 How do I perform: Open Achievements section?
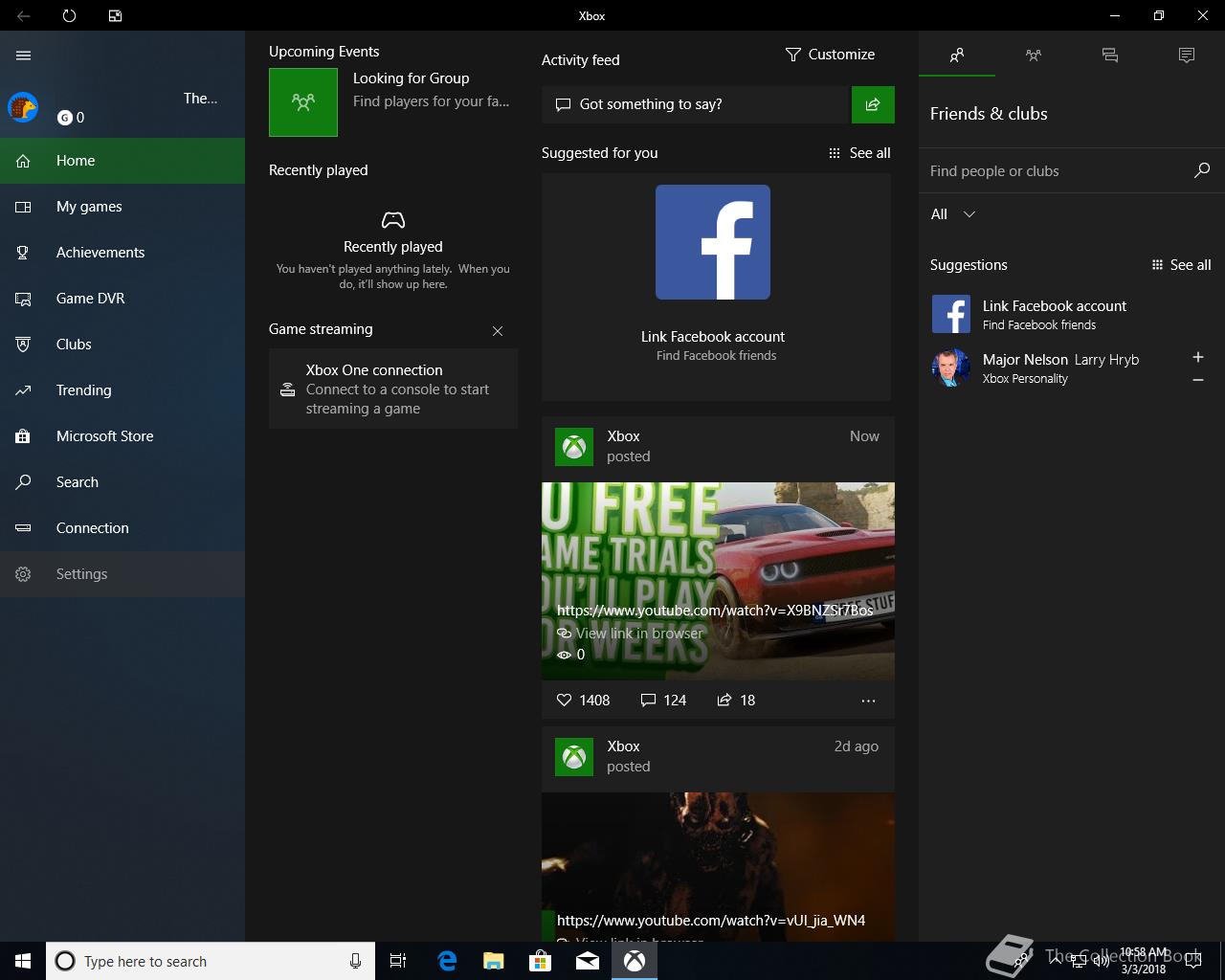[122, 253]
